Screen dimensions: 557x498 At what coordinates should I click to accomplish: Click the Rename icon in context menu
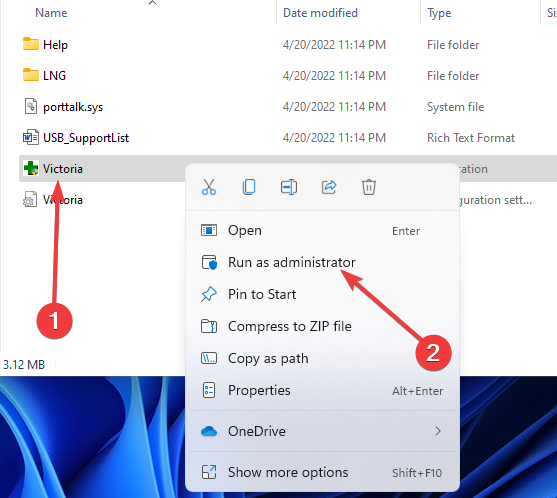289,187
